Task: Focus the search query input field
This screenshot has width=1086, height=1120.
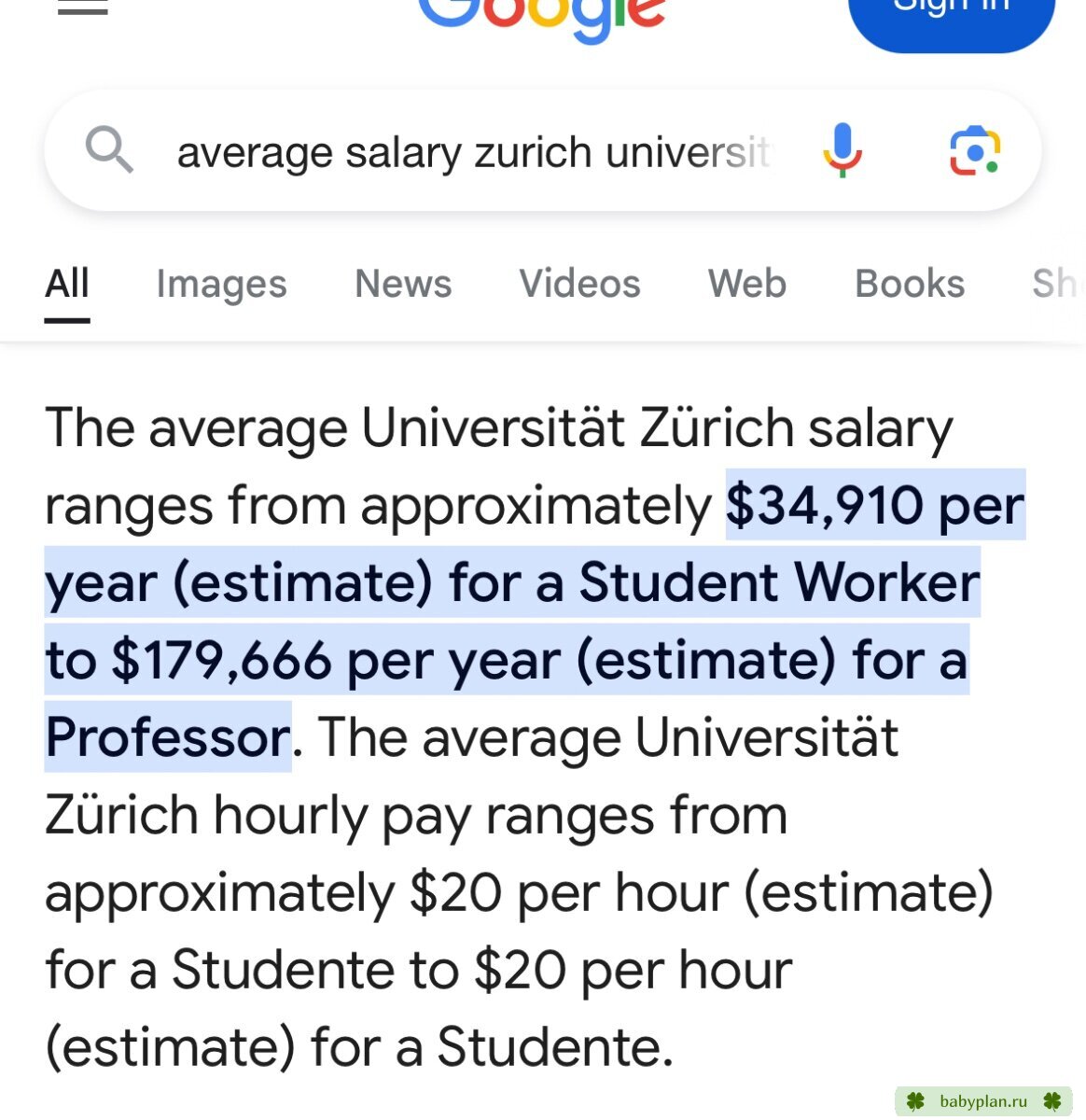Action: click(474, 152)
